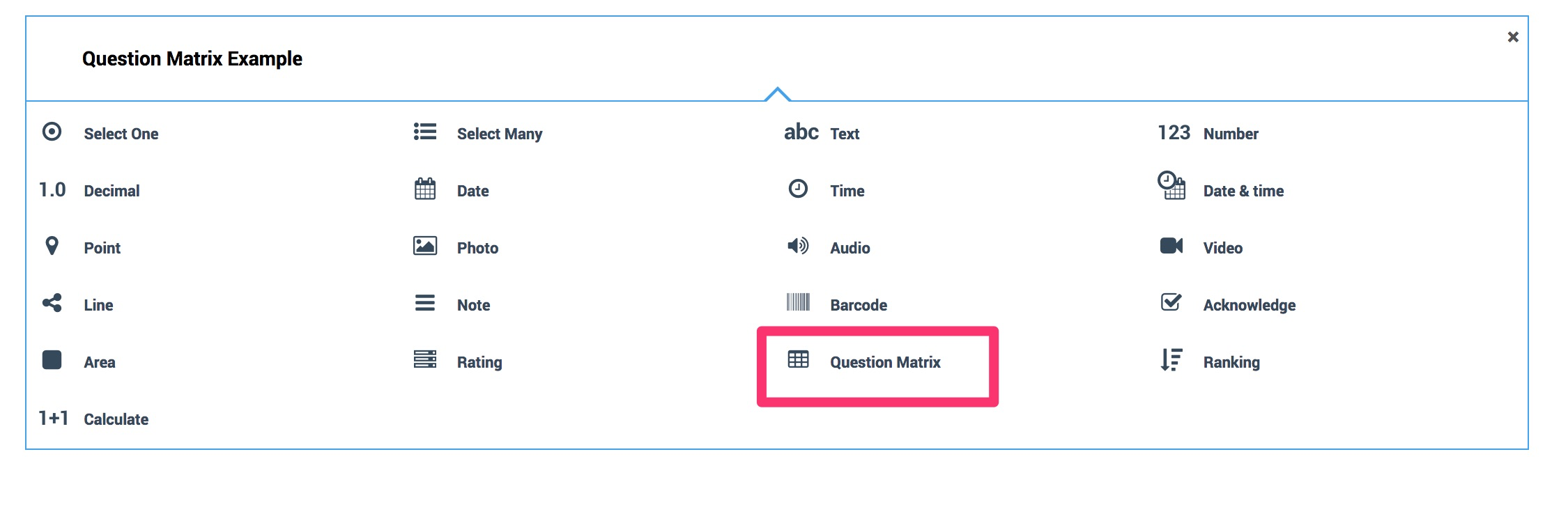This screenshot has height=507, width=1568.
Task: Click the Select Many list icon
Action: pyautogui.click(x=424, y=132)
